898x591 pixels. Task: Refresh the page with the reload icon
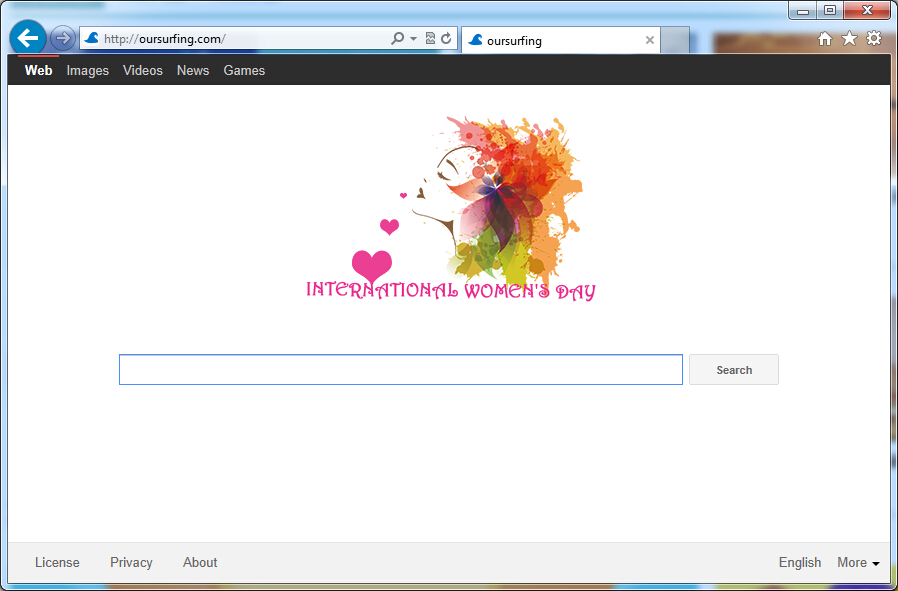click(446, 38)
